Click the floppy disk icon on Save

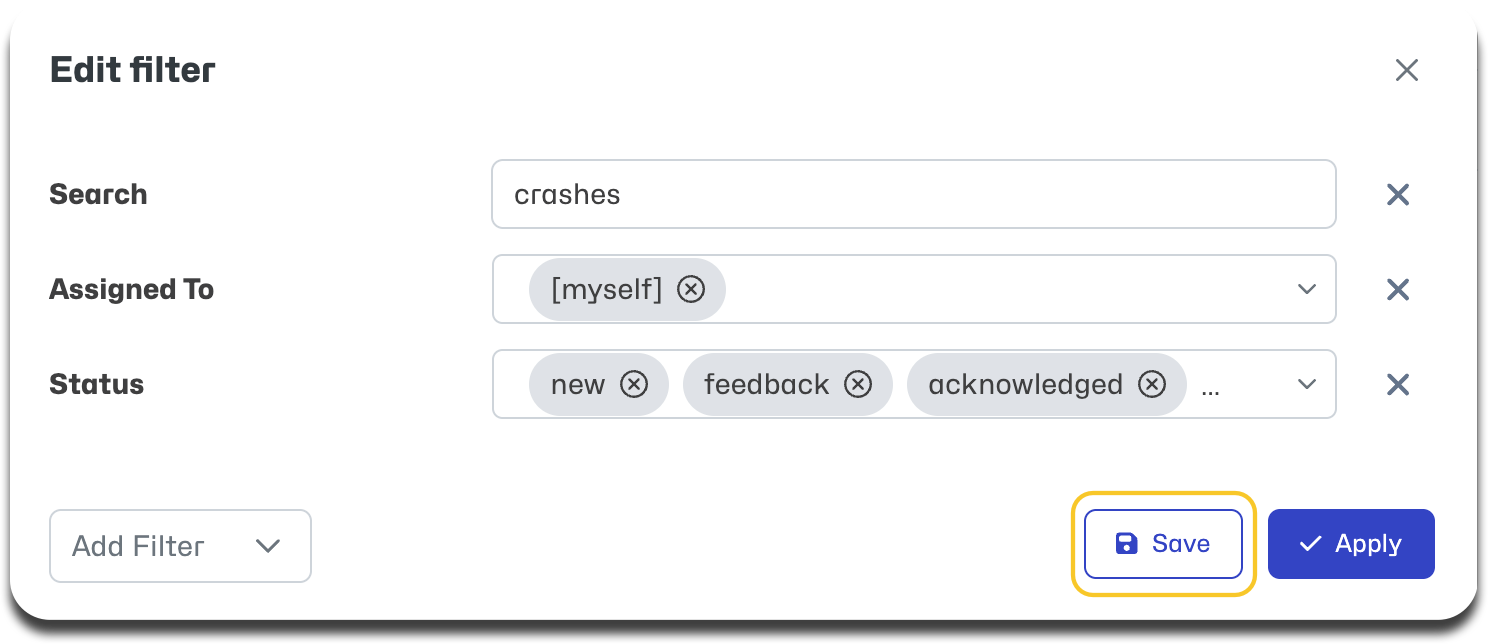click(x=1126, y=544)
